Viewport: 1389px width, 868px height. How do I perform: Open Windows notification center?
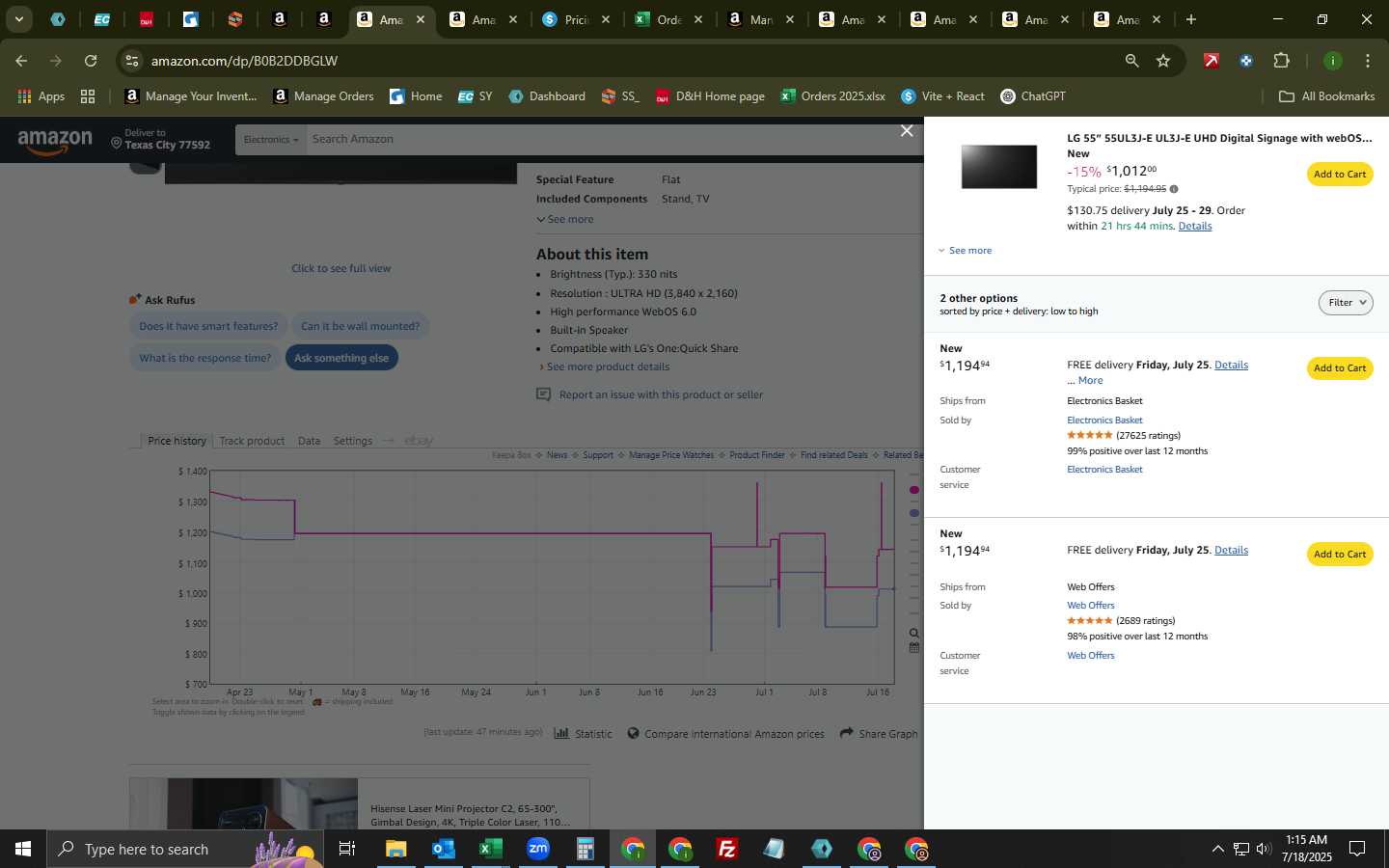coord(1357,849)
